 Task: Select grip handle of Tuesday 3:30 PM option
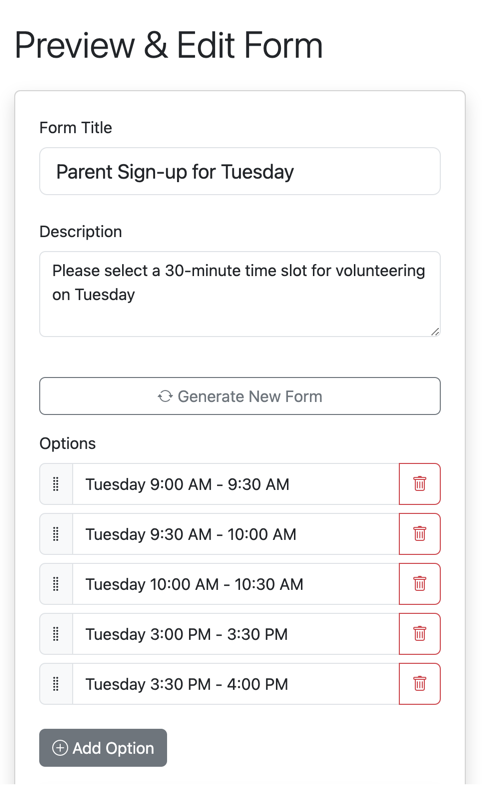[x=56, y=684]
